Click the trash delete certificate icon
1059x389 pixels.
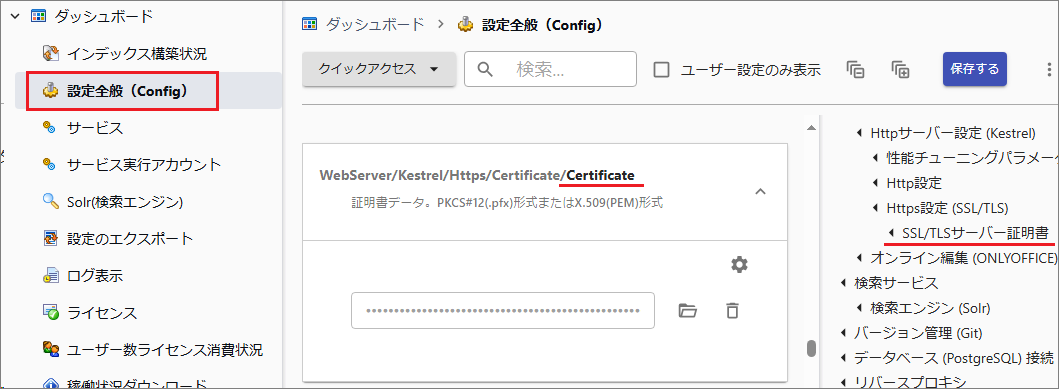pos(732,311)
